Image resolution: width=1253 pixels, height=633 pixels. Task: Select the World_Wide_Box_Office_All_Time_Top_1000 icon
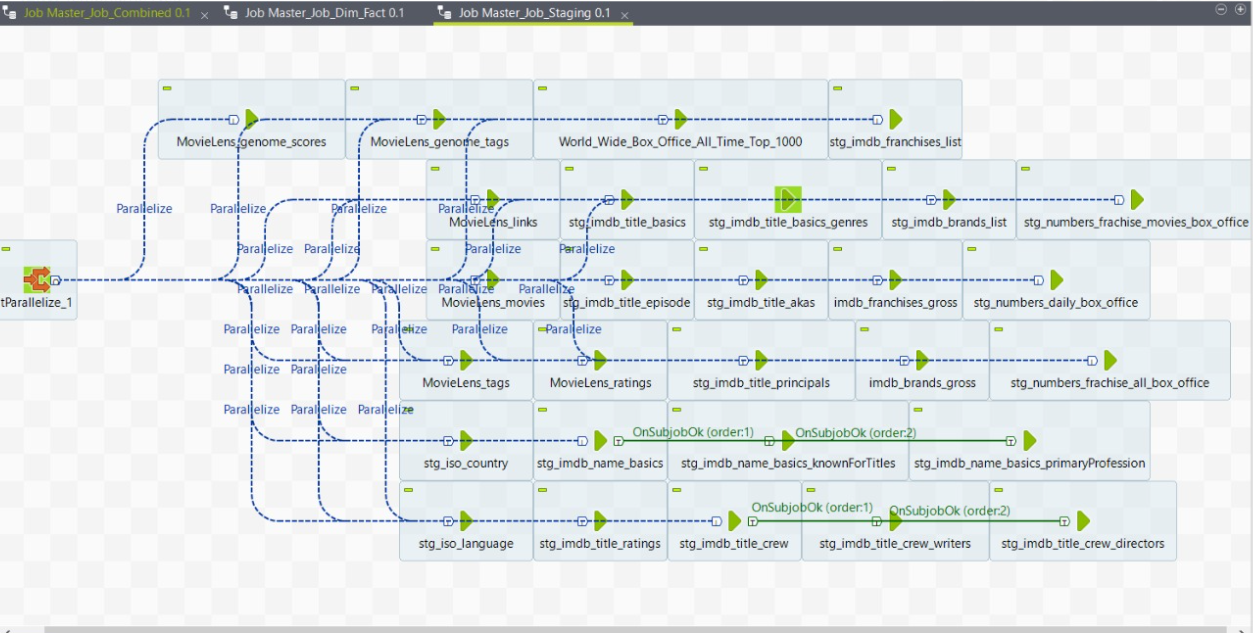[678, 118]
